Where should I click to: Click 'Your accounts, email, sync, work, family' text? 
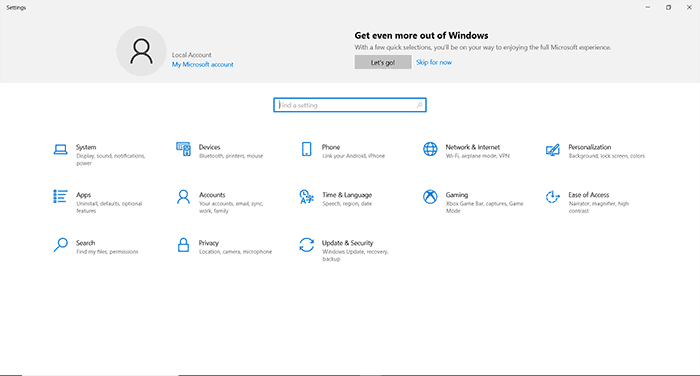[231, 207]
